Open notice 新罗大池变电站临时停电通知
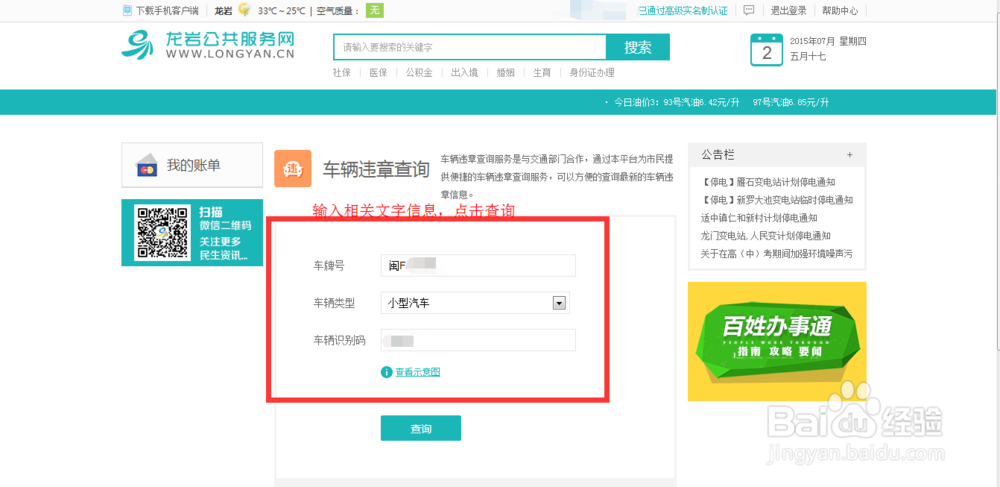This screenshot has height=487, width=1000. pos(777,200)
